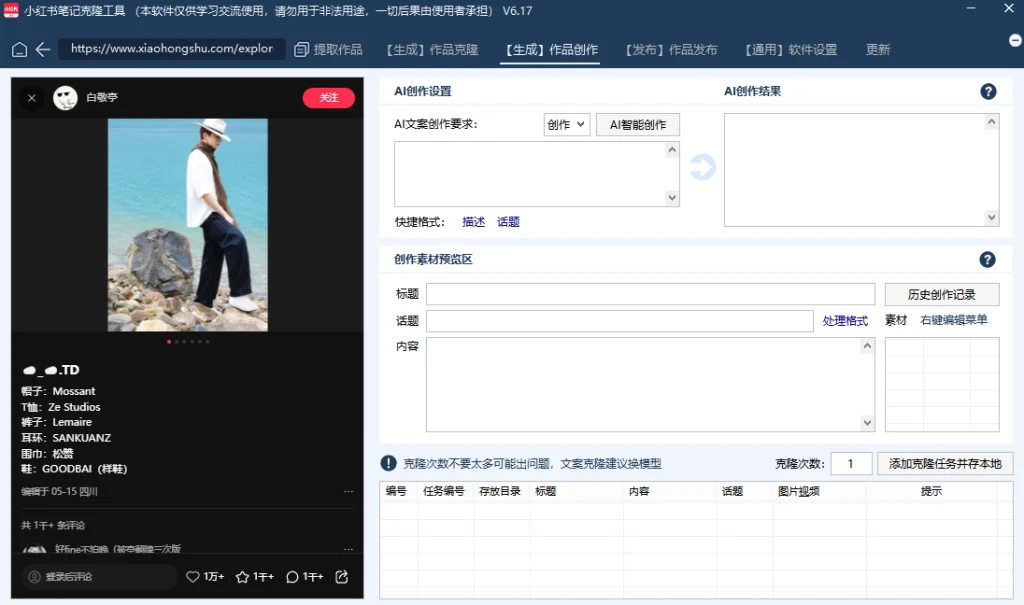The height and width of the screenshot is (605, 1024).
Task: Click the down arrow of AI创作结果 scrollbar
Action: 992,218
